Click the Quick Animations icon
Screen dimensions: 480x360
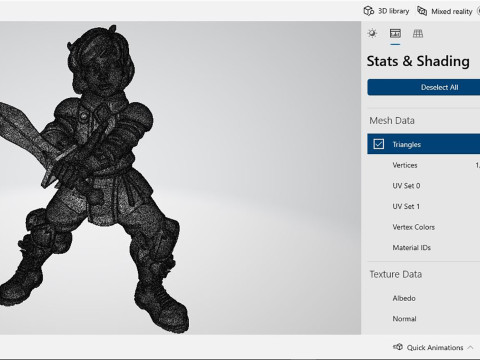click(x=398, y=347)
